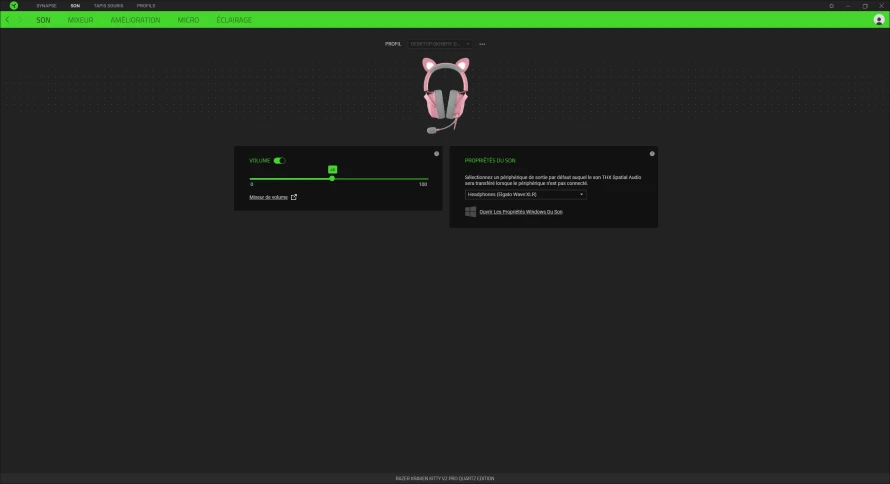Click the PROPRIÉTÉS DU SON heading

(490, 161)
